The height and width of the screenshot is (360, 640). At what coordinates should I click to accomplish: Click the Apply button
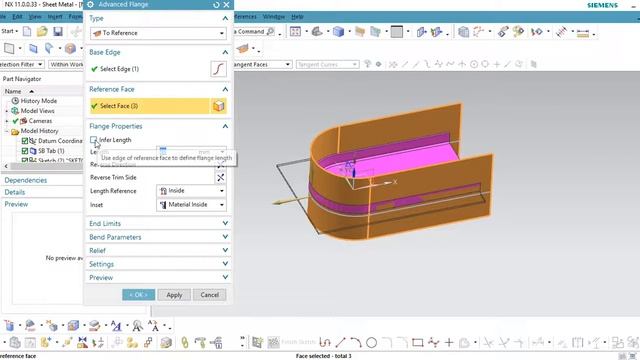pyautogui.click(x=174, y=295)
